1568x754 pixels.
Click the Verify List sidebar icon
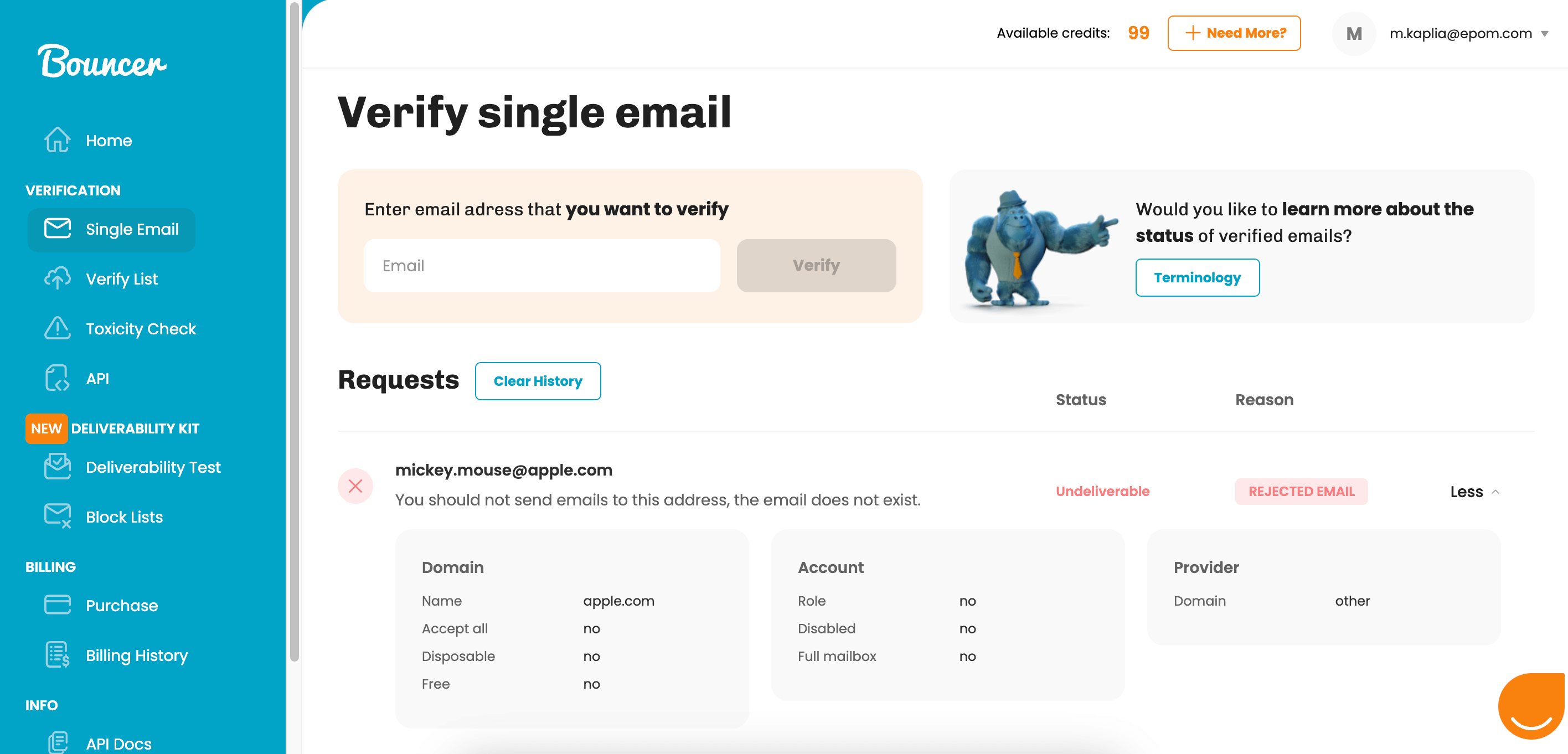point(57,279)
